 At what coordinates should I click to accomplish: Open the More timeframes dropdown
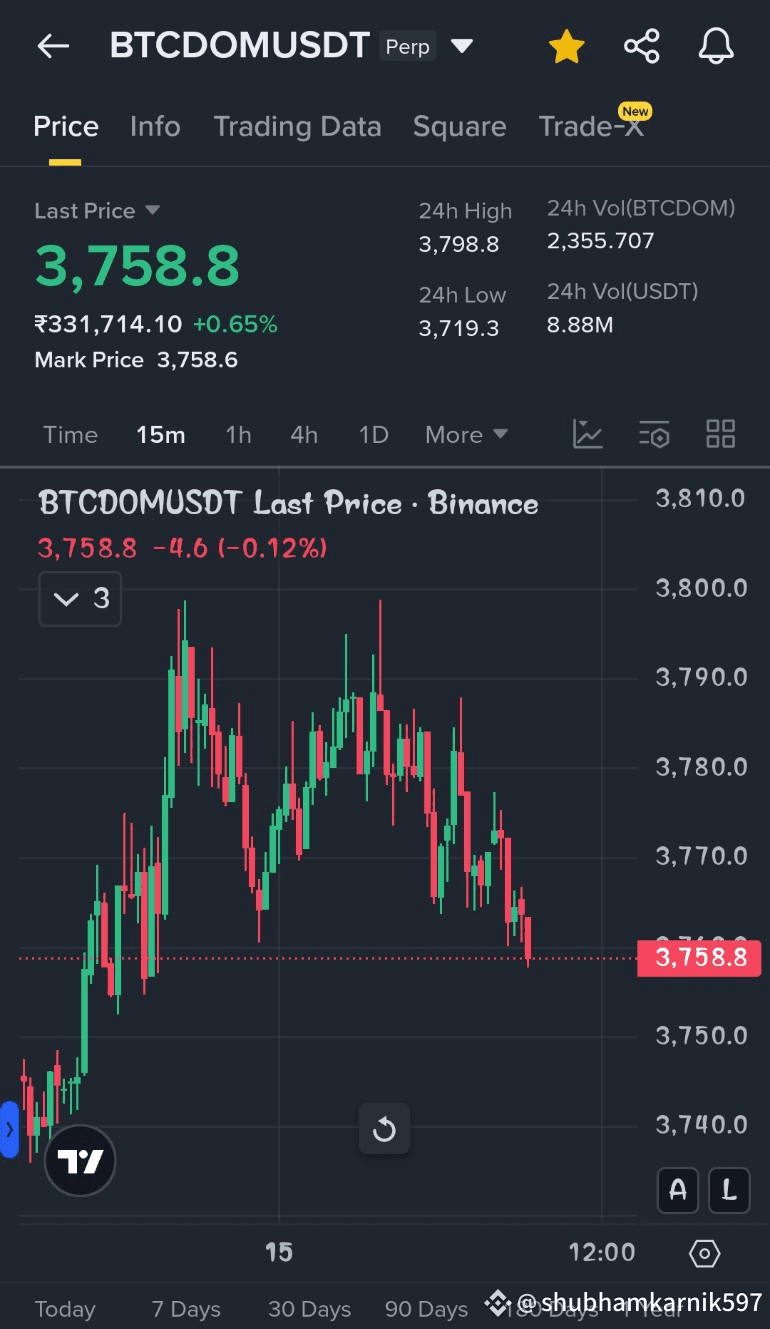pyautogui.click(x=466, y=435)
